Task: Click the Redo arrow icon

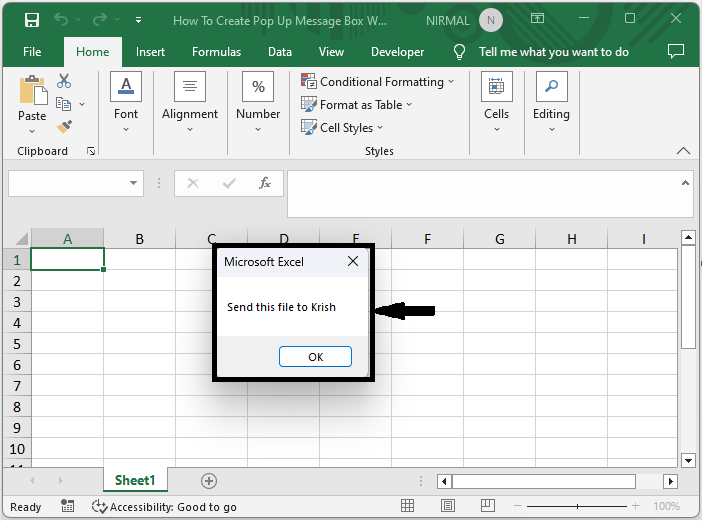Action: pyautogui.click(x=100, y=20)
